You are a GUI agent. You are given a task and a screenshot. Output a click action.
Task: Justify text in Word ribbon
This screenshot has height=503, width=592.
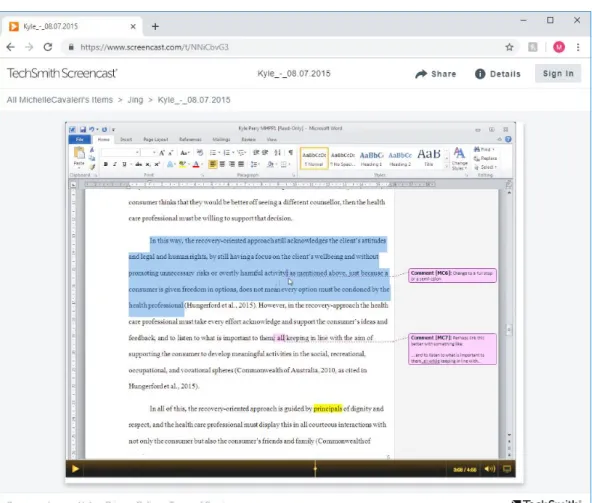240,164
